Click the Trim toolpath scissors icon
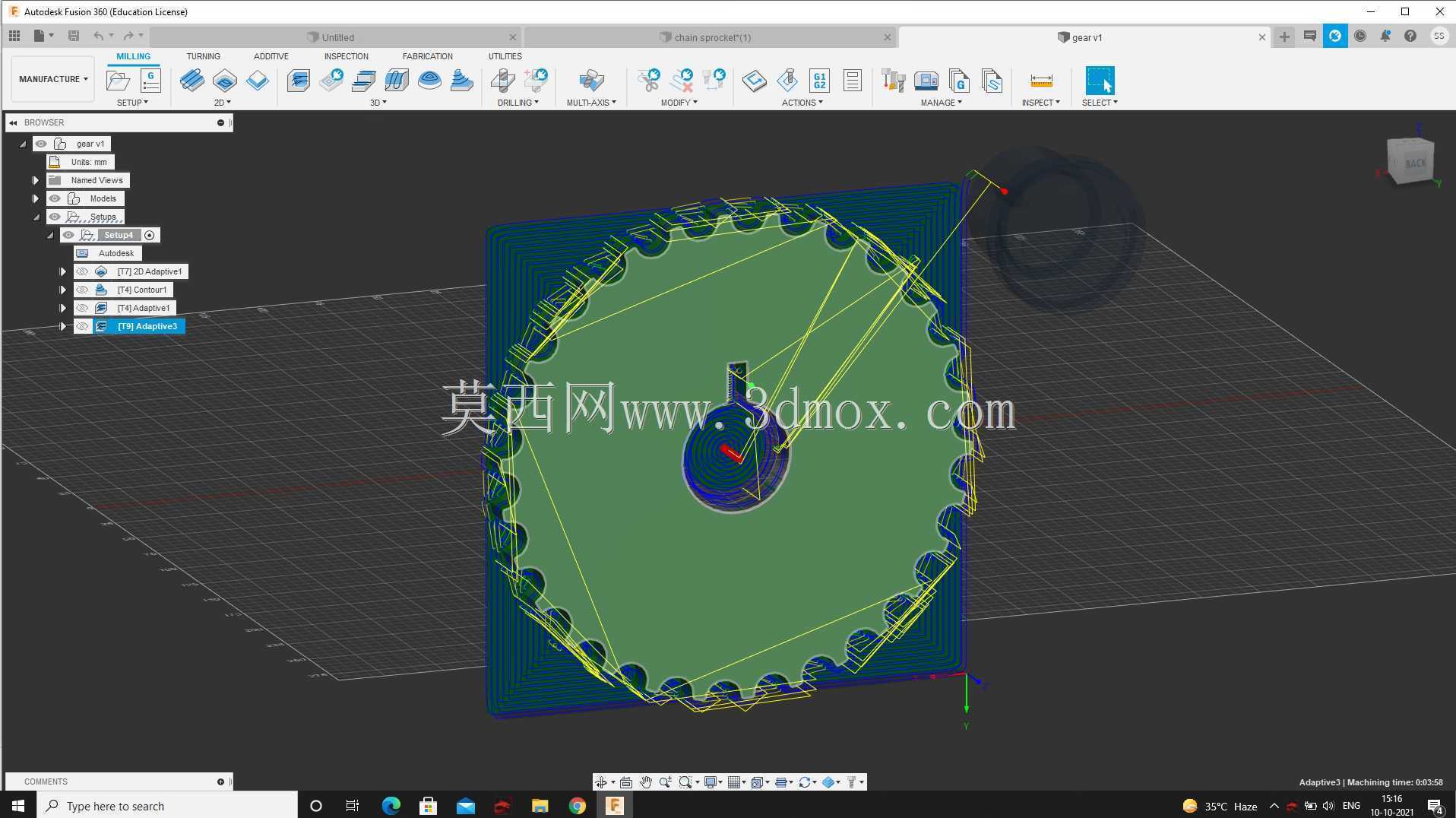The height and width of the screenshot is (818, 1456). [648, 81]
